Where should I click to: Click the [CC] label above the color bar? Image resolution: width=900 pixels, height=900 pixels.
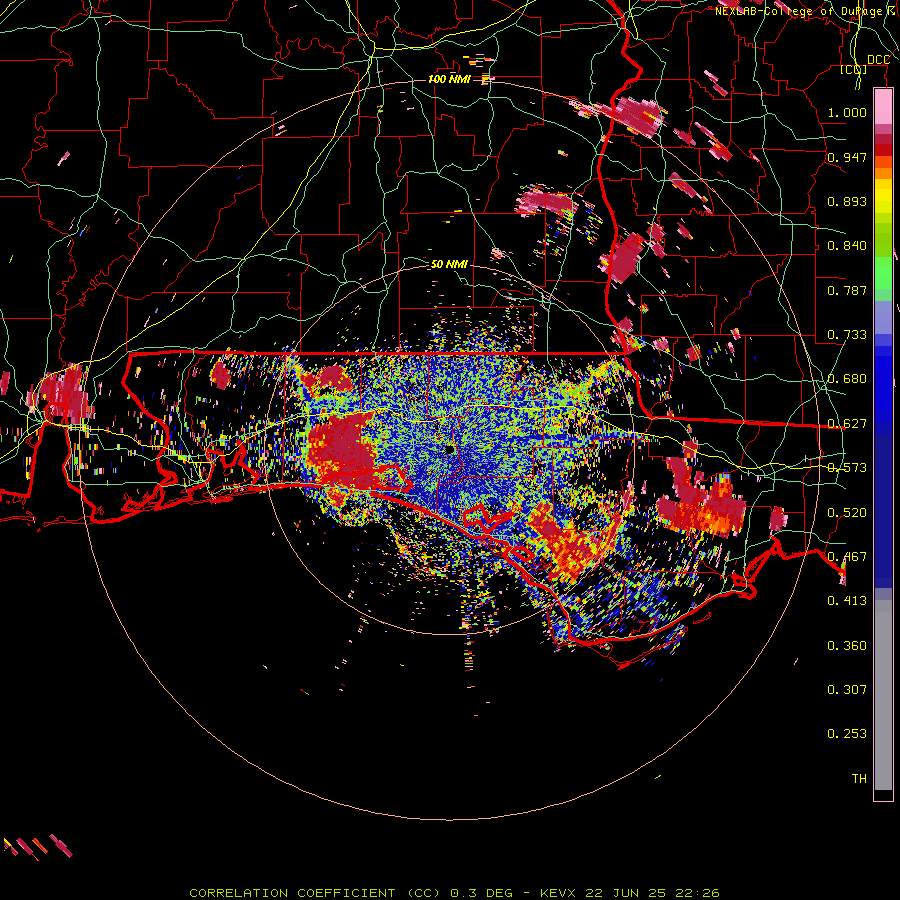(854, 70)
